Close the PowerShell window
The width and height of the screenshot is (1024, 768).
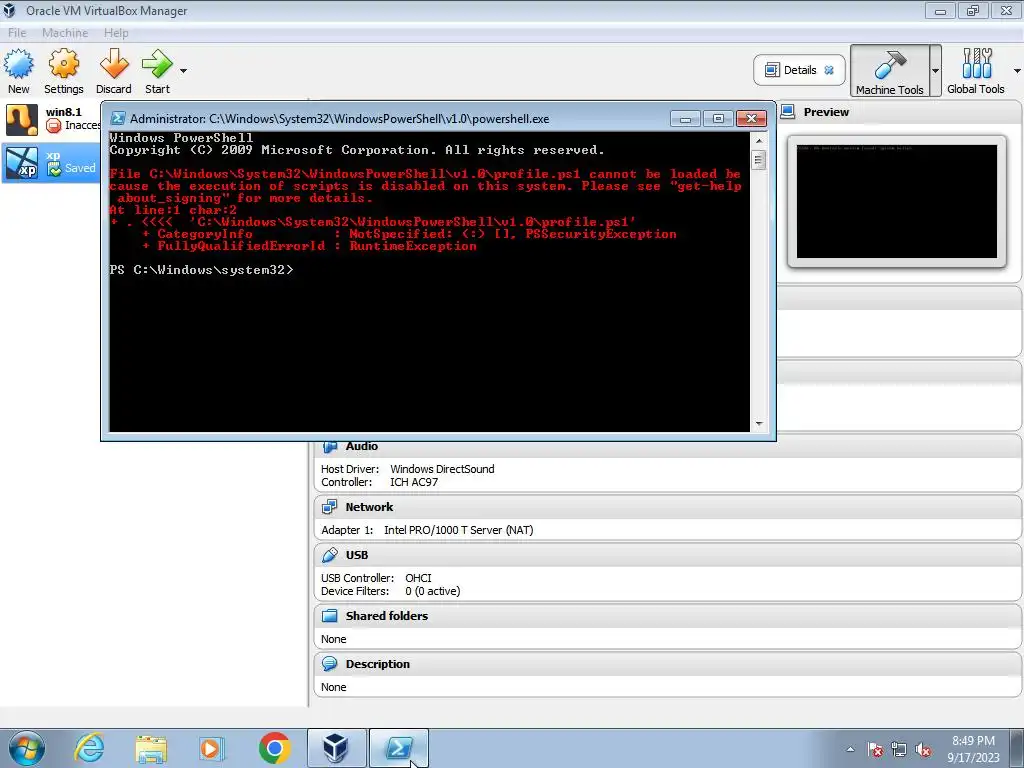point(751,118)
